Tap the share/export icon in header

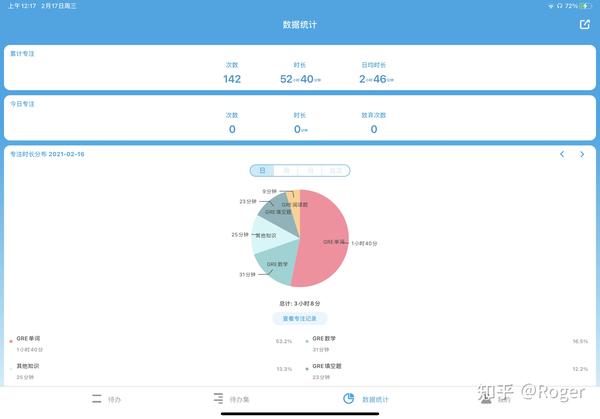pyautogui.click(x=585, y=24)
